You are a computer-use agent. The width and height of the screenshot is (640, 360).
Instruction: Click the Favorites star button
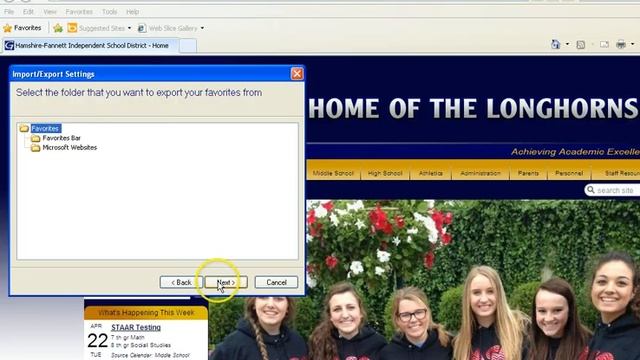point(22,28)
